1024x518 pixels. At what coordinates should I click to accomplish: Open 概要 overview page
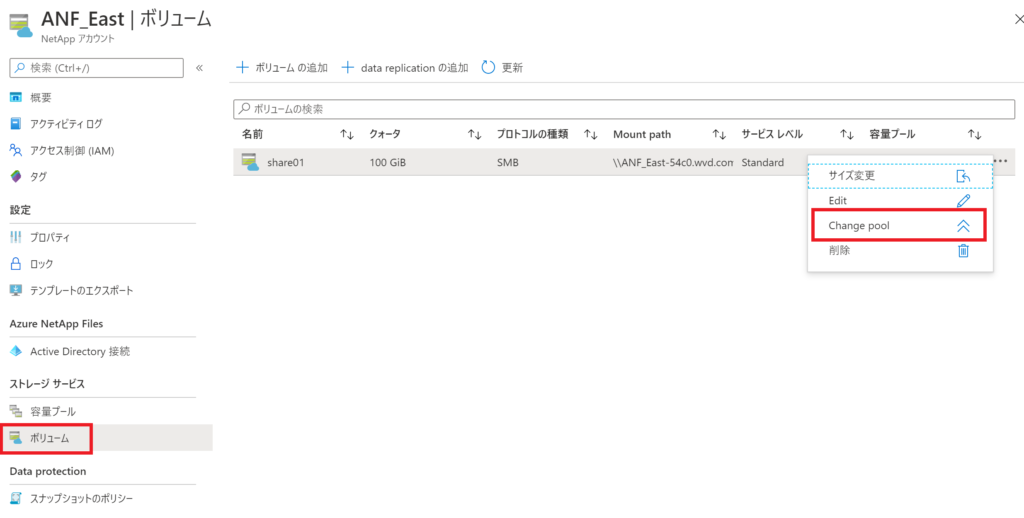40,97
